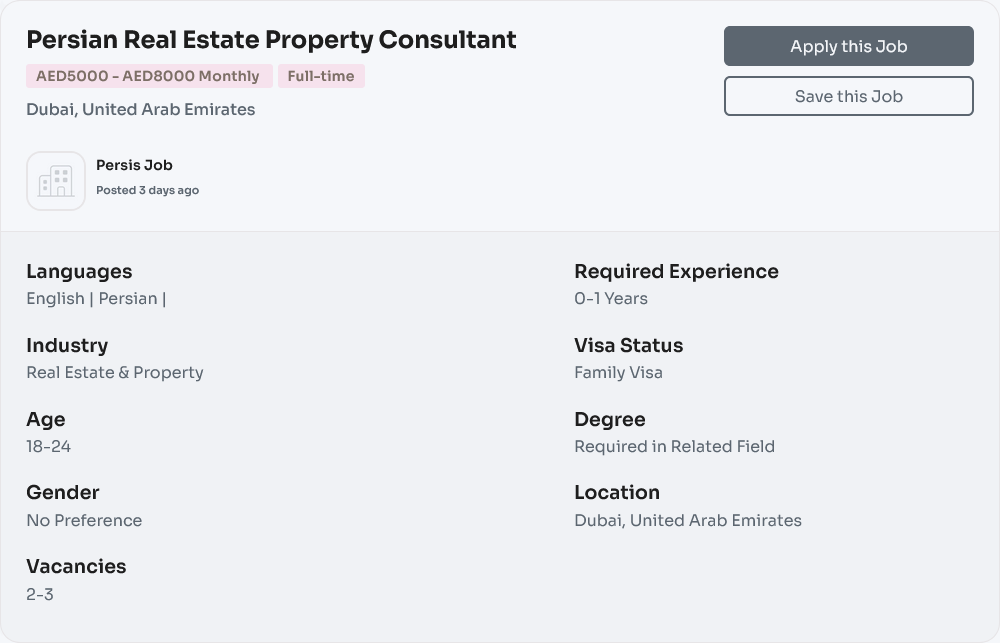Screen dimensions: 1000x643
Task: Click the Languages section heading
Action: [x=78, y=271]
